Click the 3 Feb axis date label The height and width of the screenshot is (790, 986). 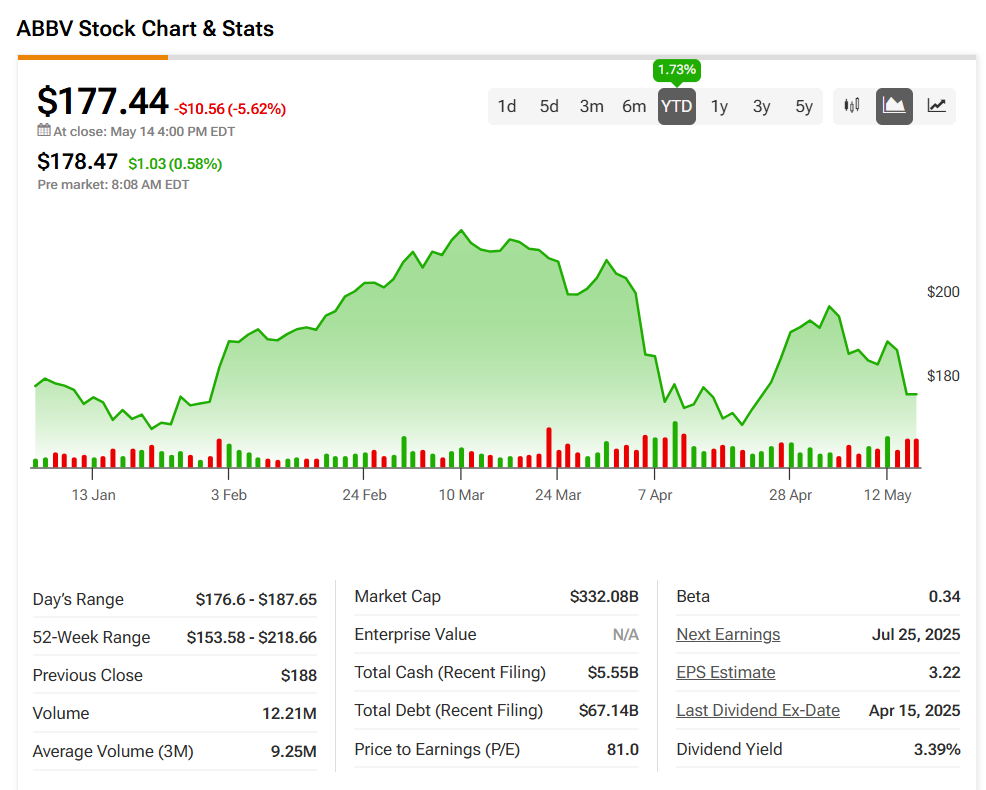(229, 495)
